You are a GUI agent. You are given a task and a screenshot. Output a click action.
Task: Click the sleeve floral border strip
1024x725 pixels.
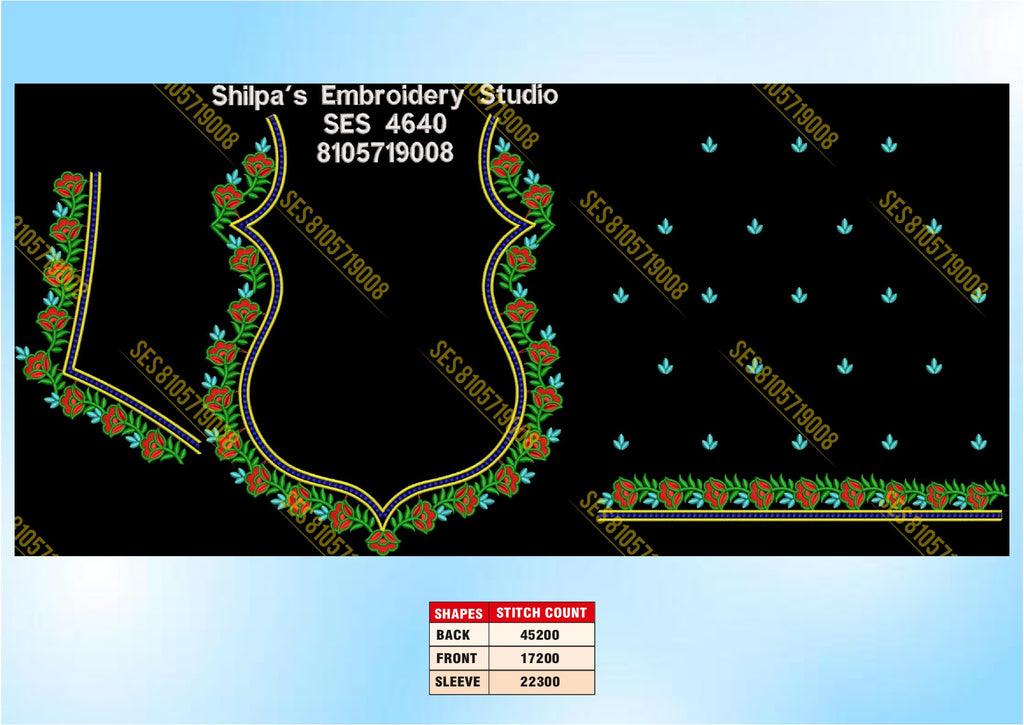(803, 499)
